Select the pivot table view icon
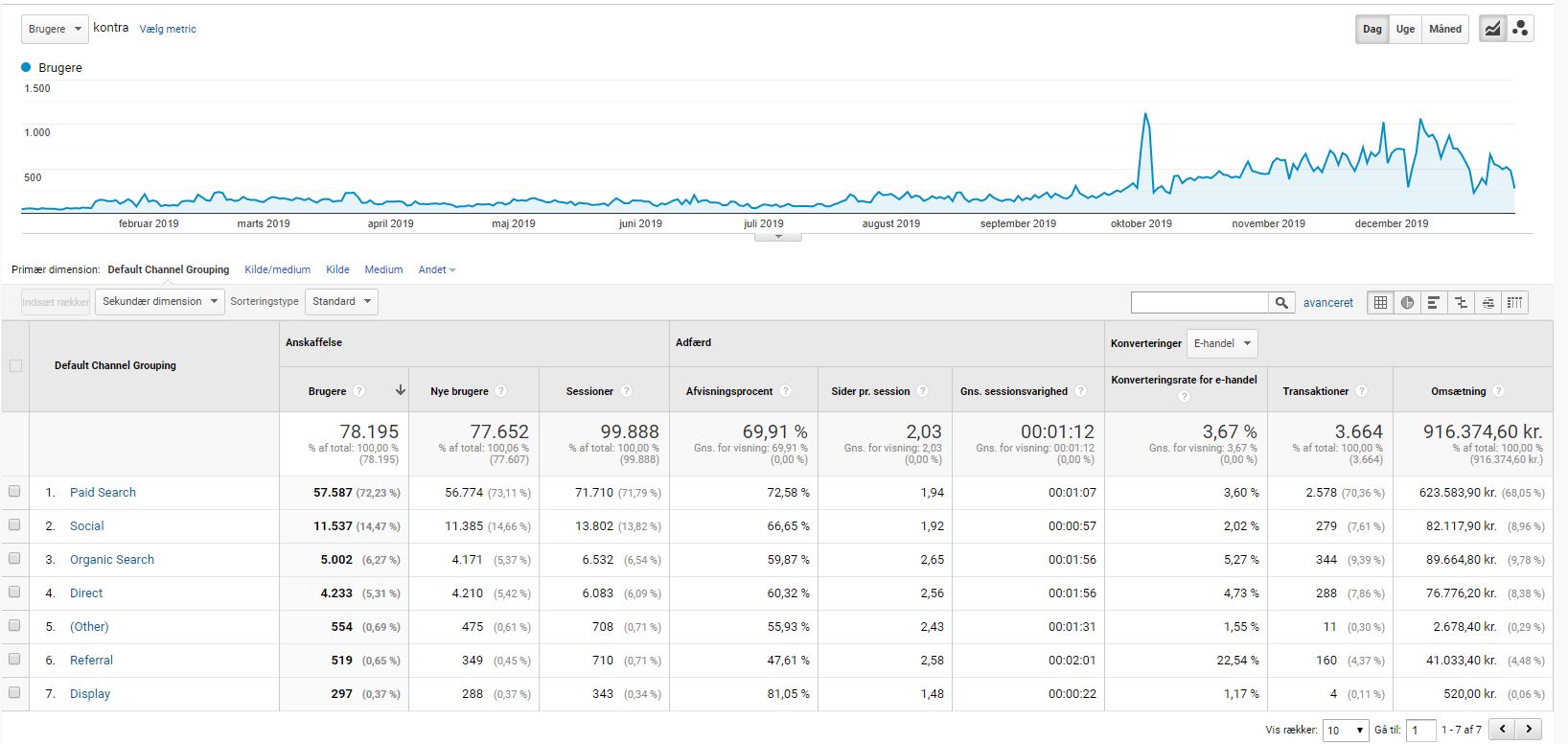1568x744 pixels. (x=1514, y=303)
